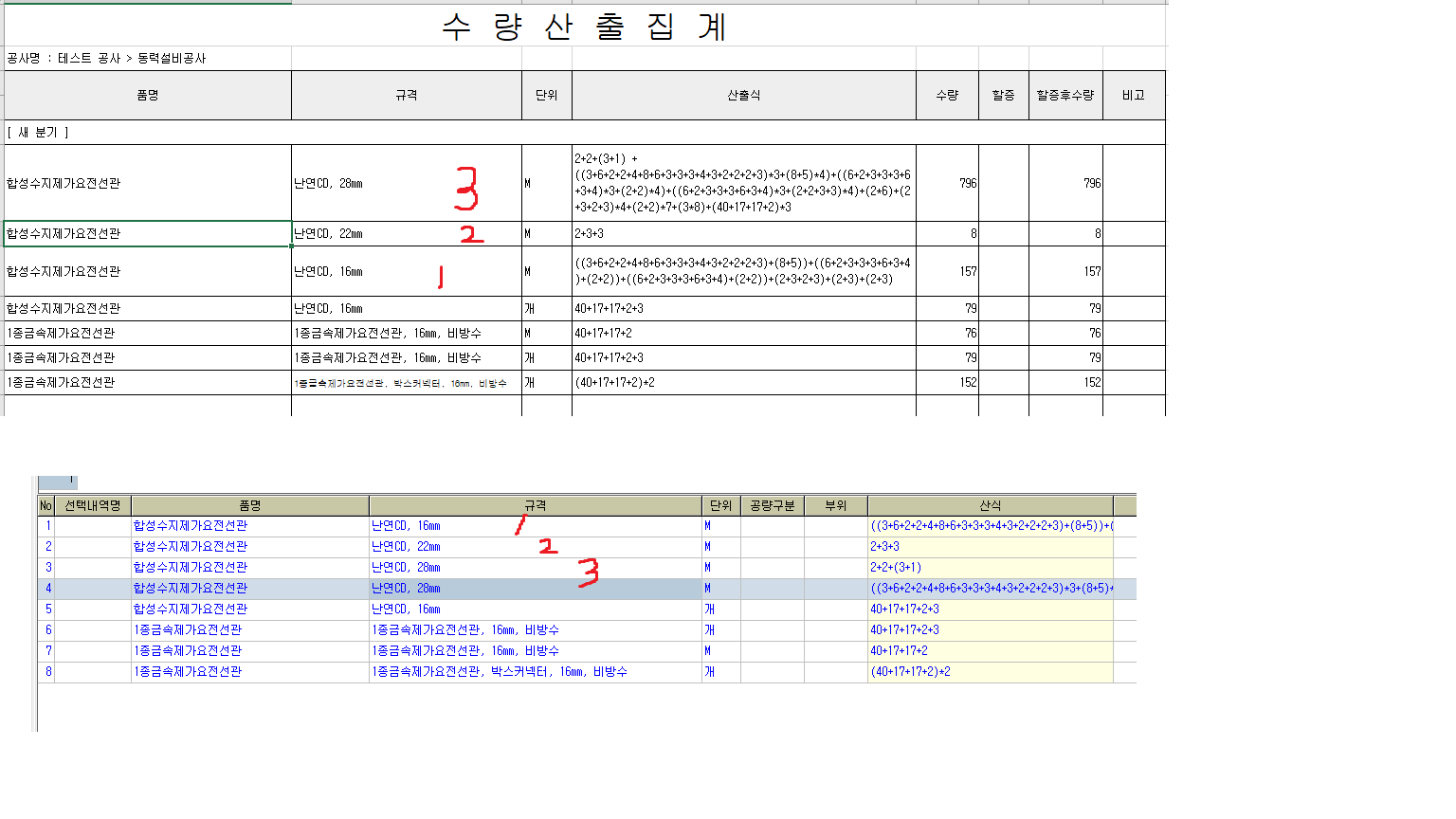Select row number 4 in the lower grid
The width and height of the screenshot is (1456, 819).
pos(47,588)
